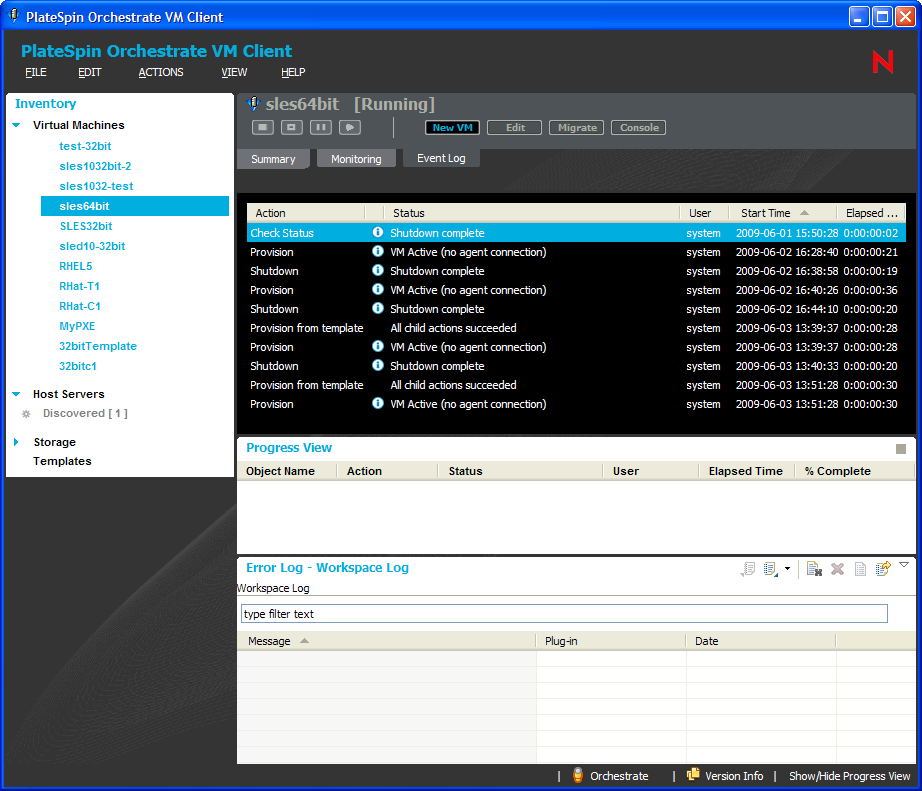Click the Progress View minimize square
The height and width of the screenshot is (791, 922).
901,449
